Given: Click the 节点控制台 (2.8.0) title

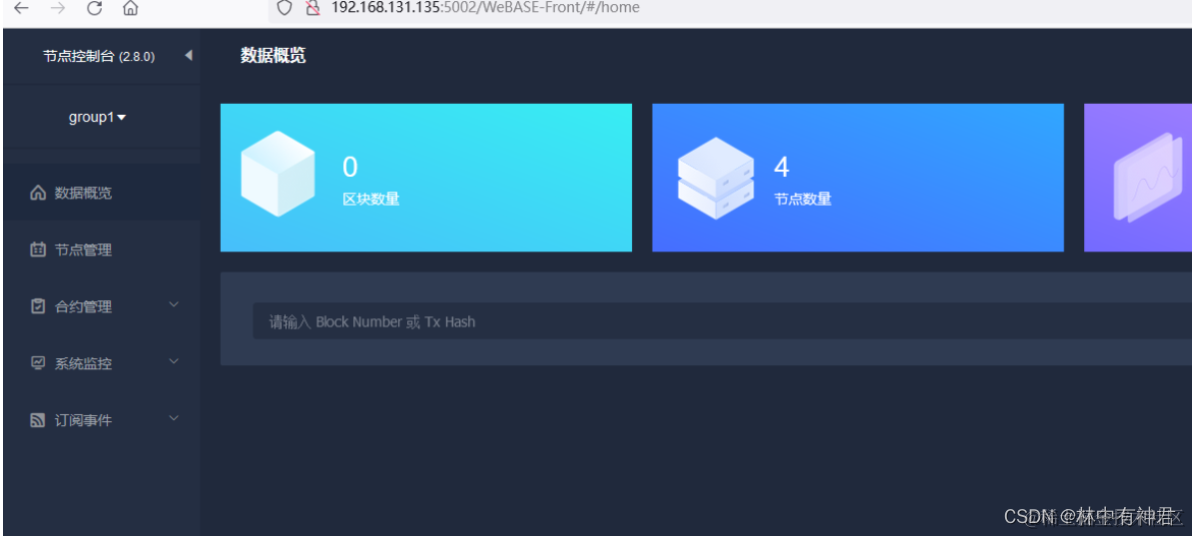Looking at the screenshot, I should coord(99,56).
